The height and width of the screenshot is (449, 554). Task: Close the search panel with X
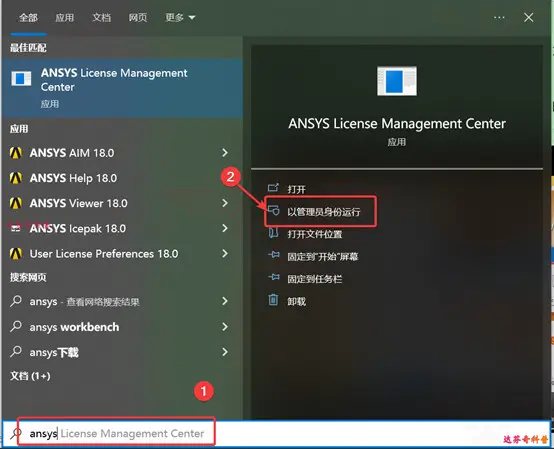coord(529,17)
